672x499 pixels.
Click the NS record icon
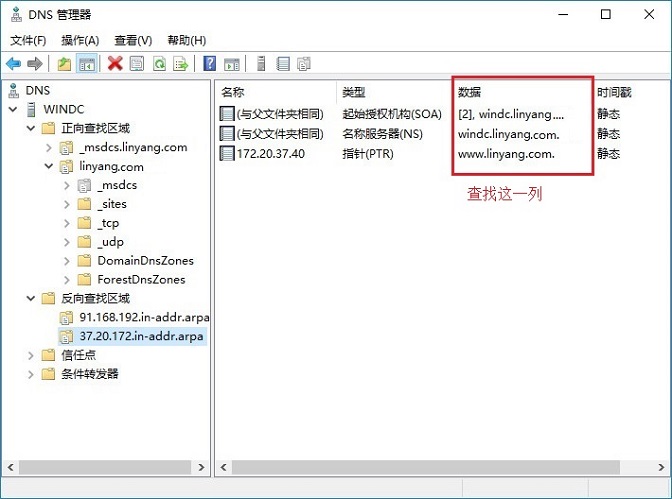pos(227,134)
